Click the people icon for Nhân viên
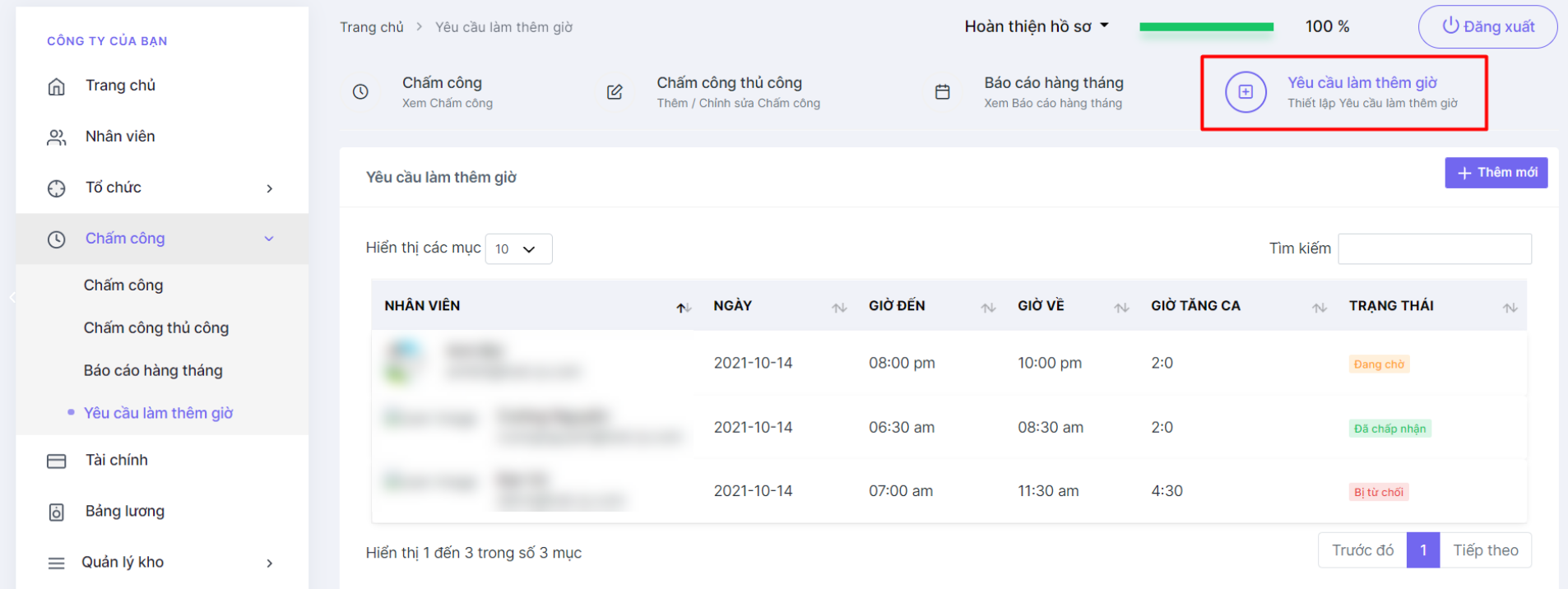Screen dimensions: 1568x589 (56, 137)
